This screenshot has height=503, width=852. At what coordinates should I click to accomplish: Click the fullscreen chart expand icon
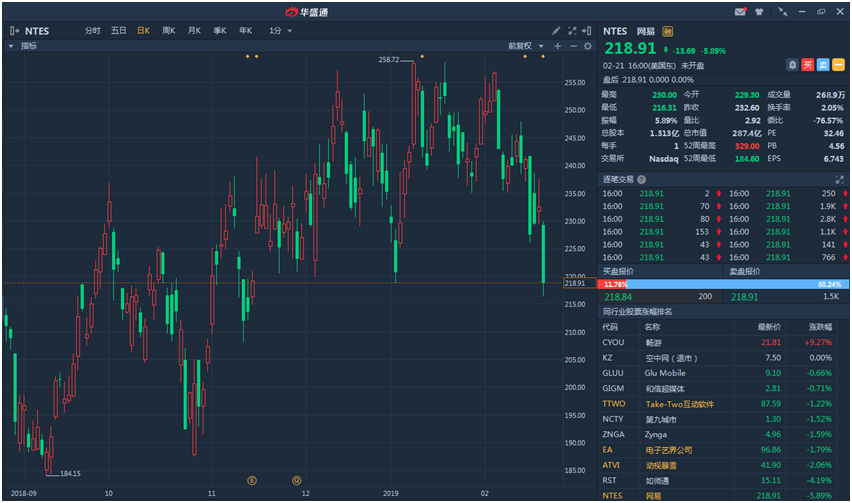tap(572, 31)
